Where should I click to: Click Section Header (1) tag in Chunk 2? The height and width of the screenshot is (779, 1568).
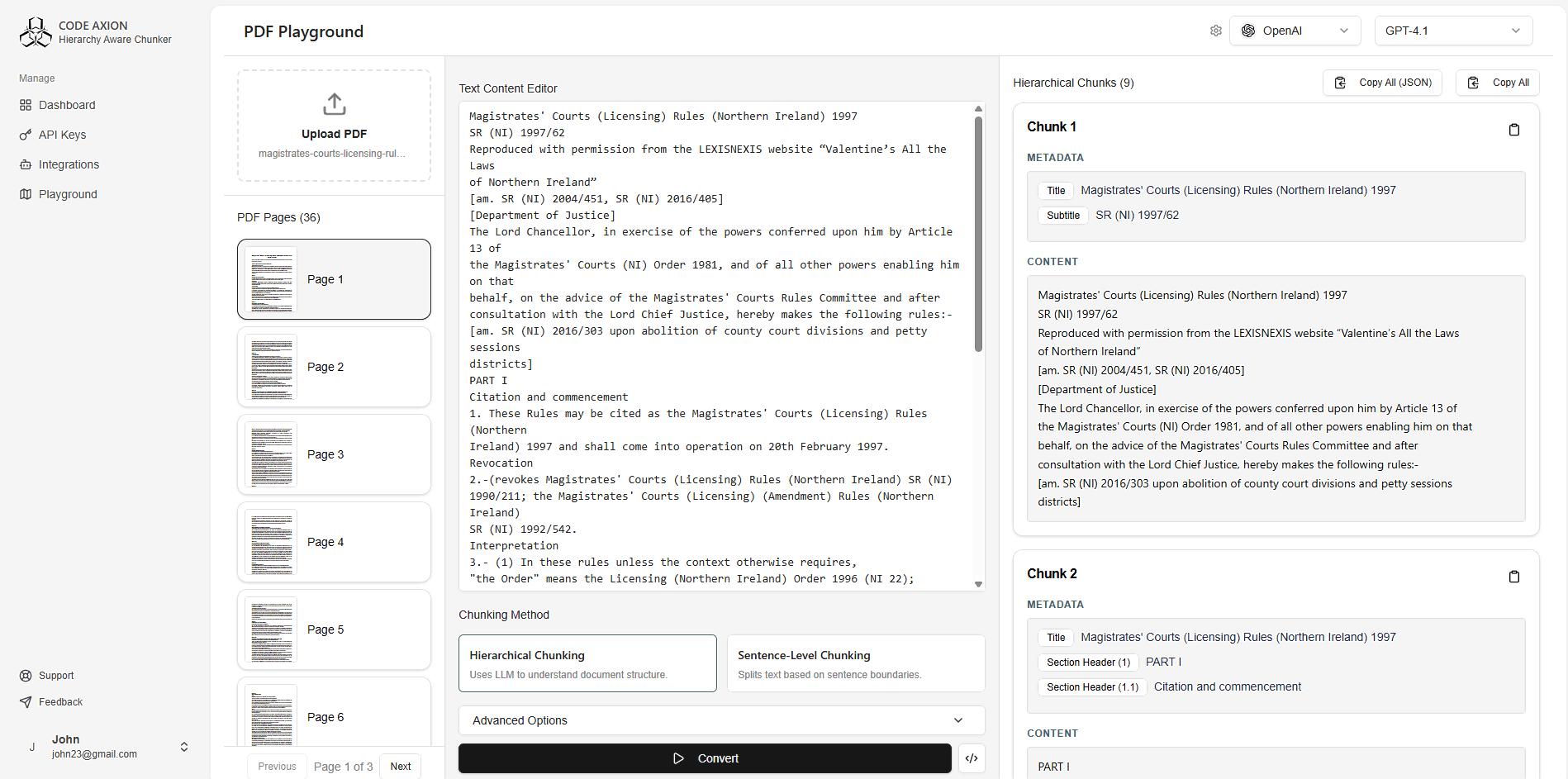point(1088,663)
